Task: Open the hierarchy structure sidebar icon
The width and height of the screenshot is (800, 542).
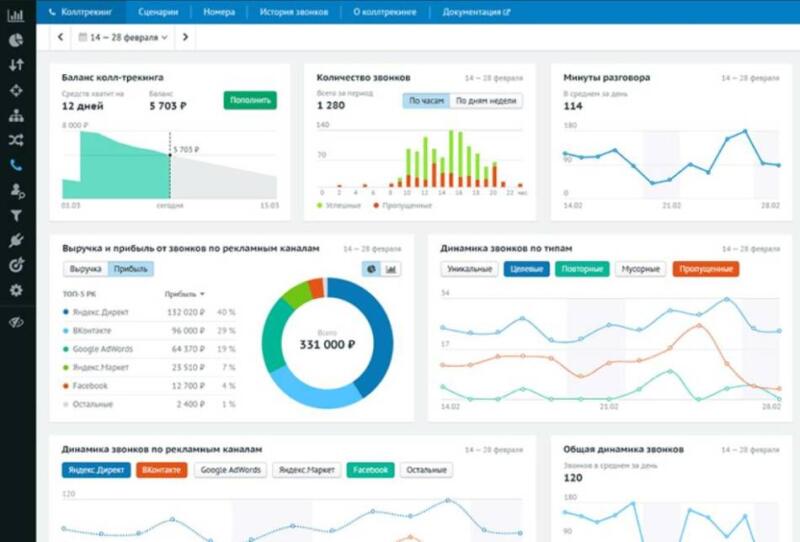Action: [x=16, y=115]
